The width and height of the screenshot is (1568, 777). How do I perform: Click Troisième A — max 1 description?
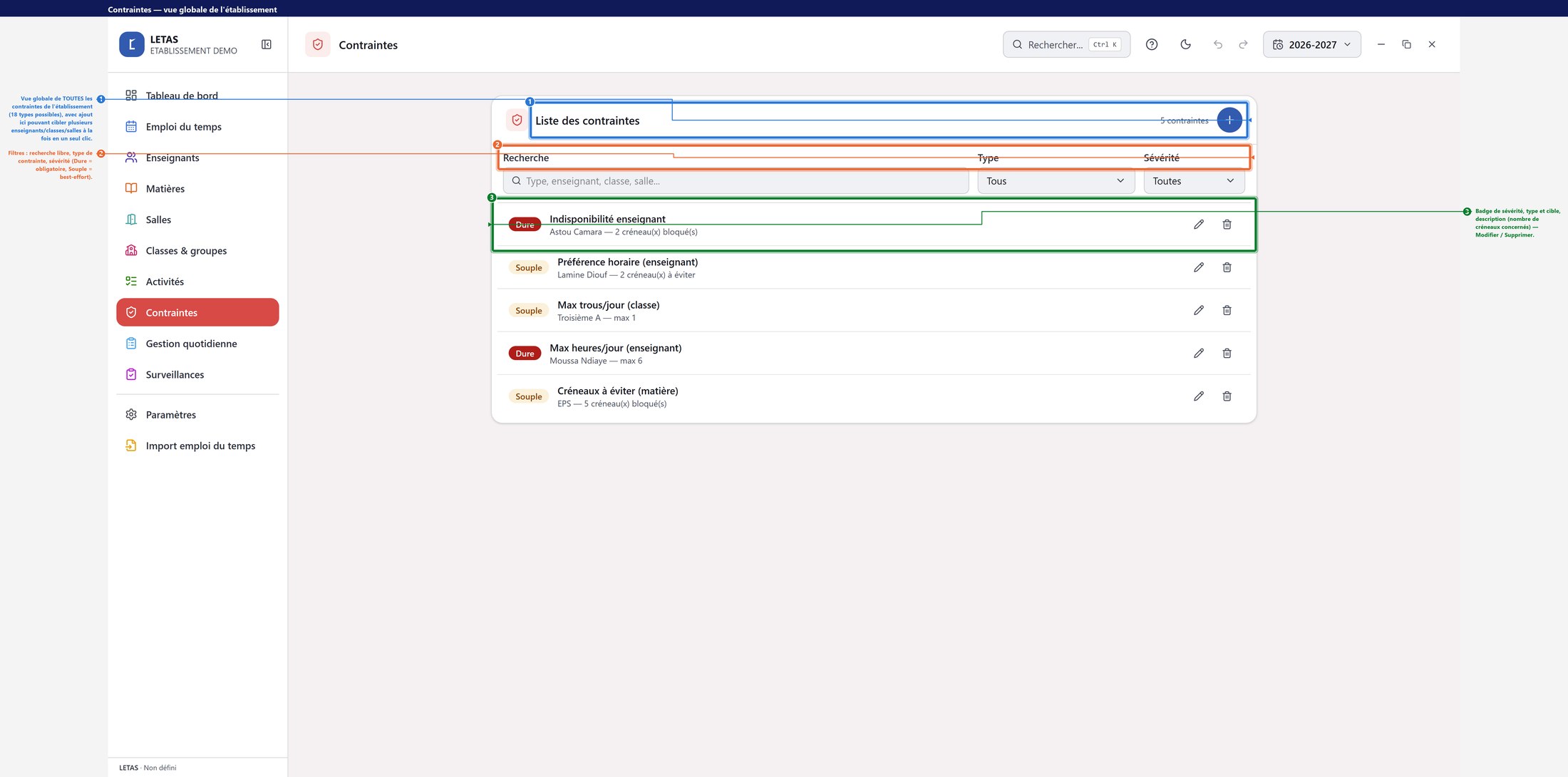coord(596,318)
